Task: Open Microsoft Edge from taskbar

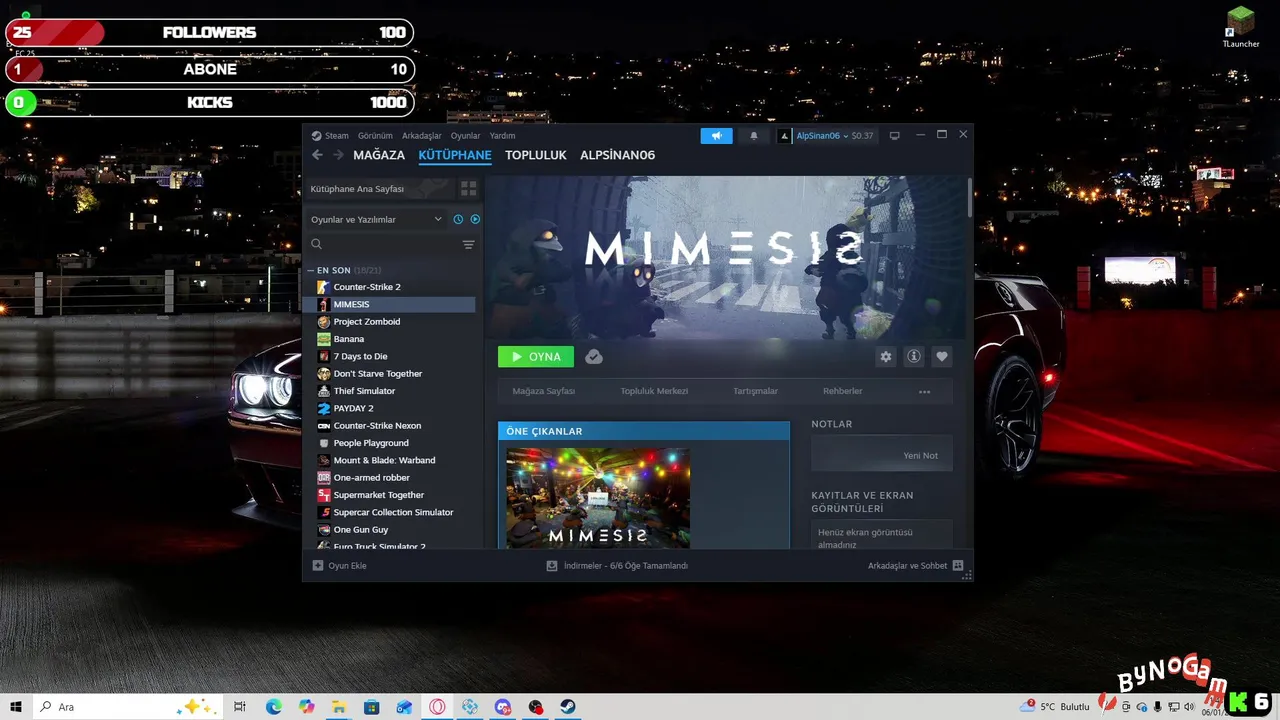Action: coord(274,707)
